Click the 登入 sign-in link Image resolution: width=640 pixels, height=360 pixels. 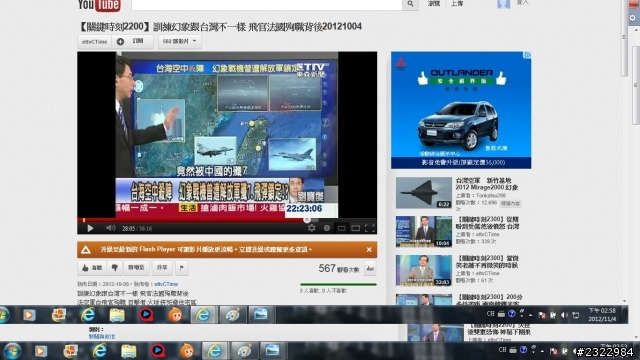click(x=522, y=2)
